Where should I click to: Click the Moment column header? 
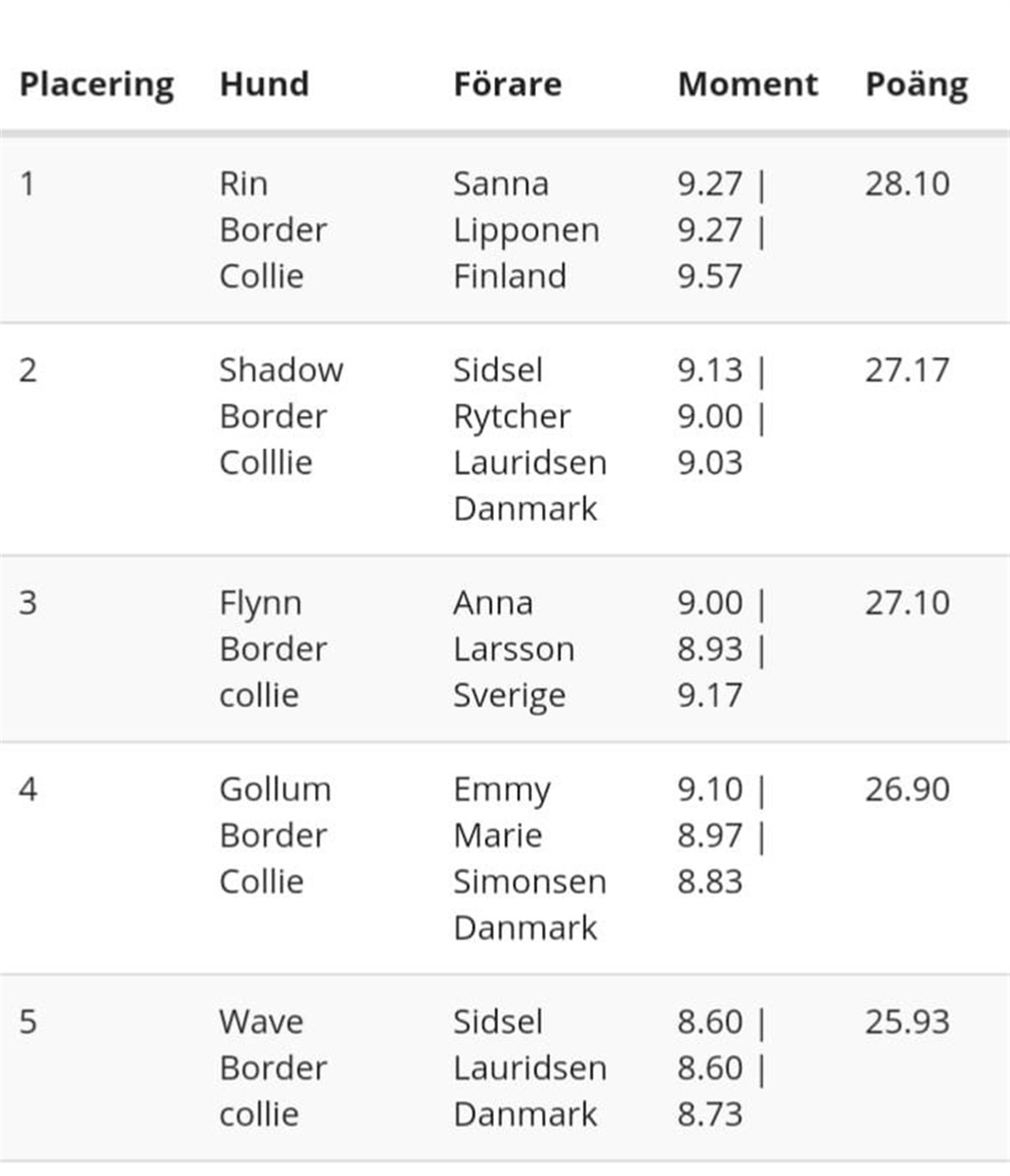747,84
